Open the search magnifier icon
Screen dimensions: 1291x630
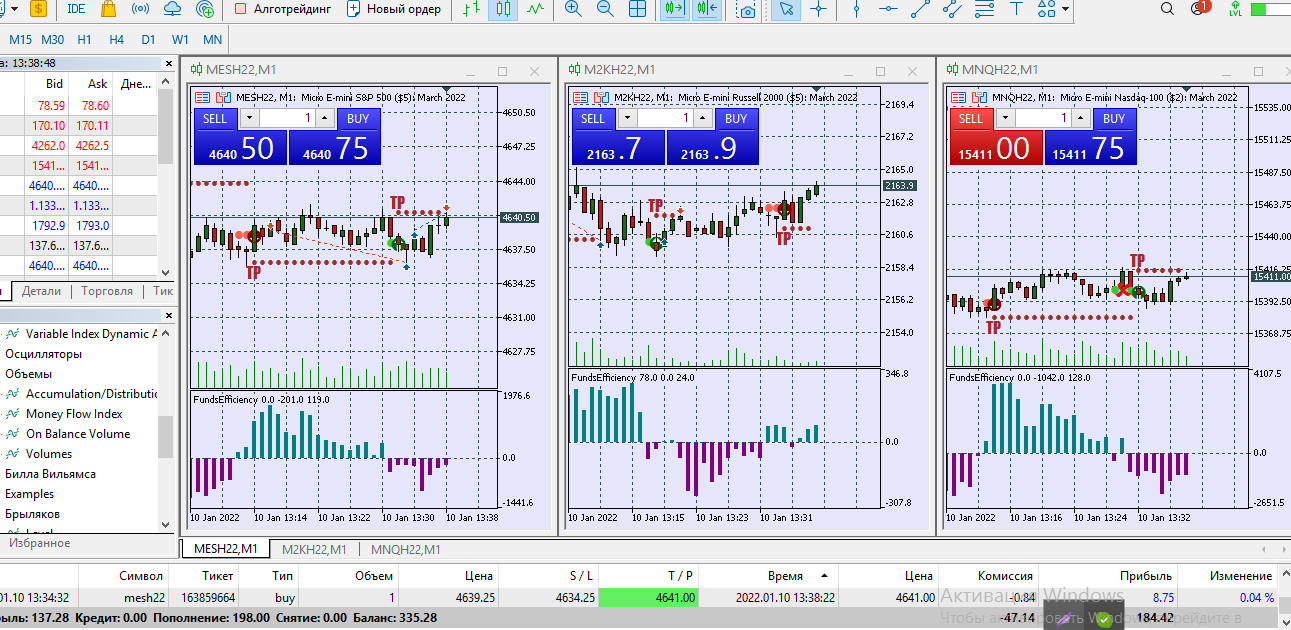(x=1167, y=9)
